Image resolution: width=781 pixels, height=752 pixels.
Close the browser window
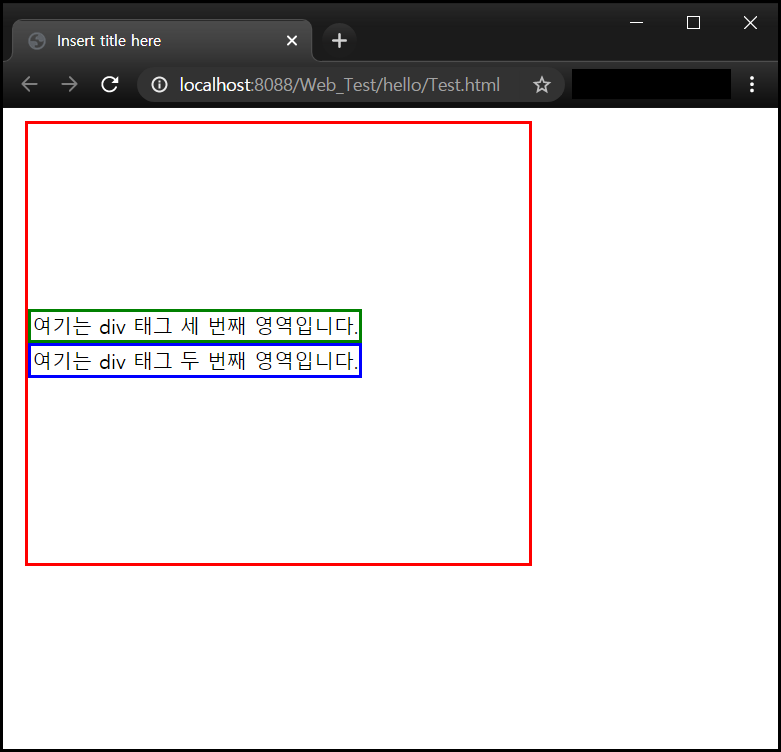coord(750,23)
